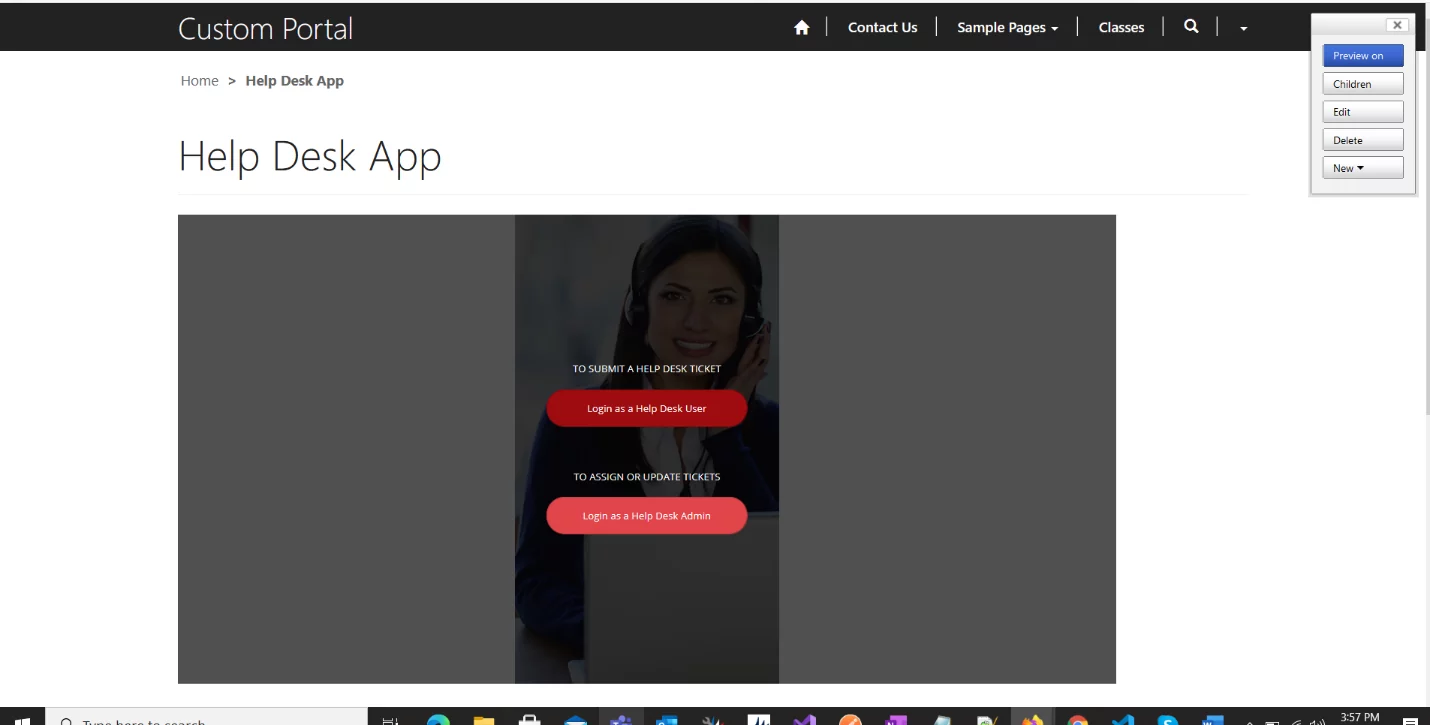This screenshot has width=1430, height=725.
Task: Click the Help Desk App page heading
Action: click(310, 156)
